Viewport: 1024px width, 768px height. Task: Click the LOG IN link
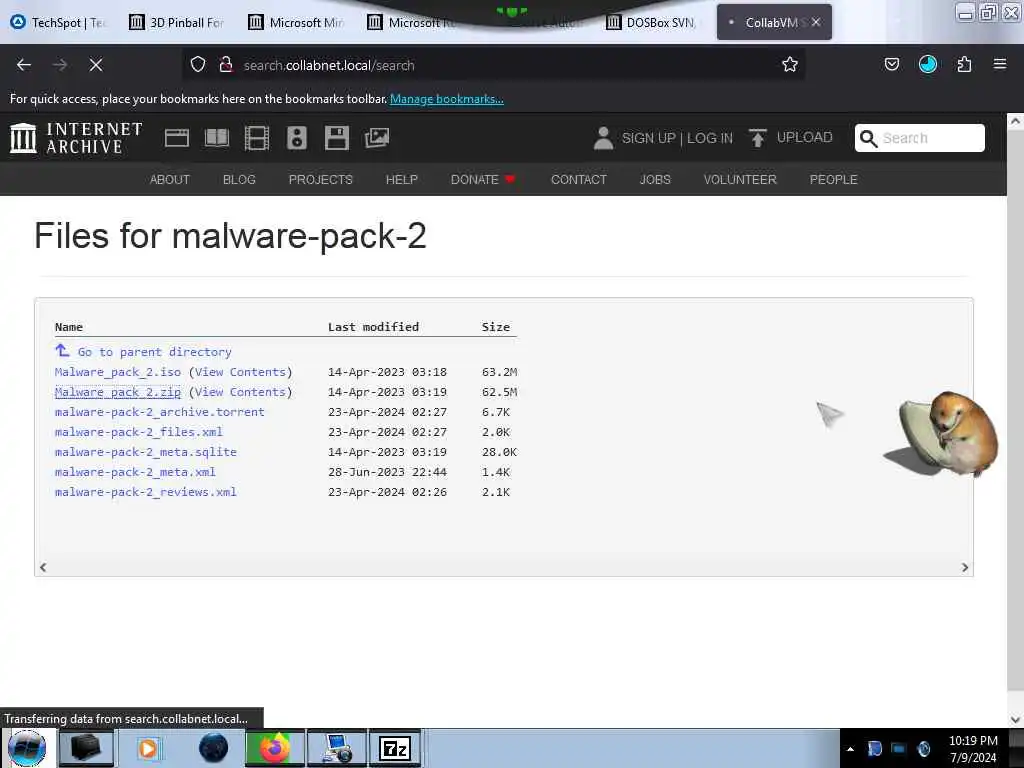pos(710,138)
